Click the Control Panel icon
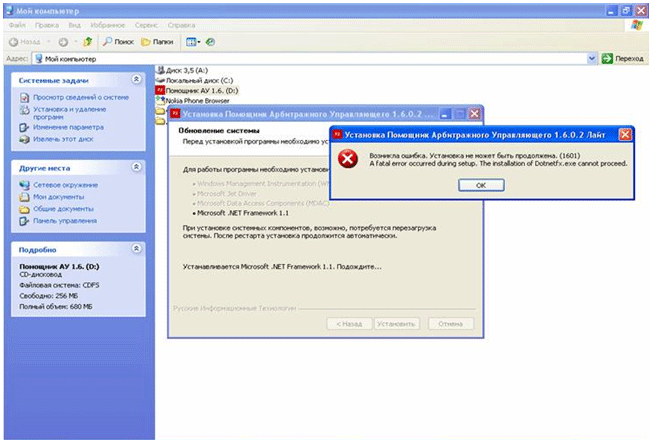 click(x=25, y=221)
